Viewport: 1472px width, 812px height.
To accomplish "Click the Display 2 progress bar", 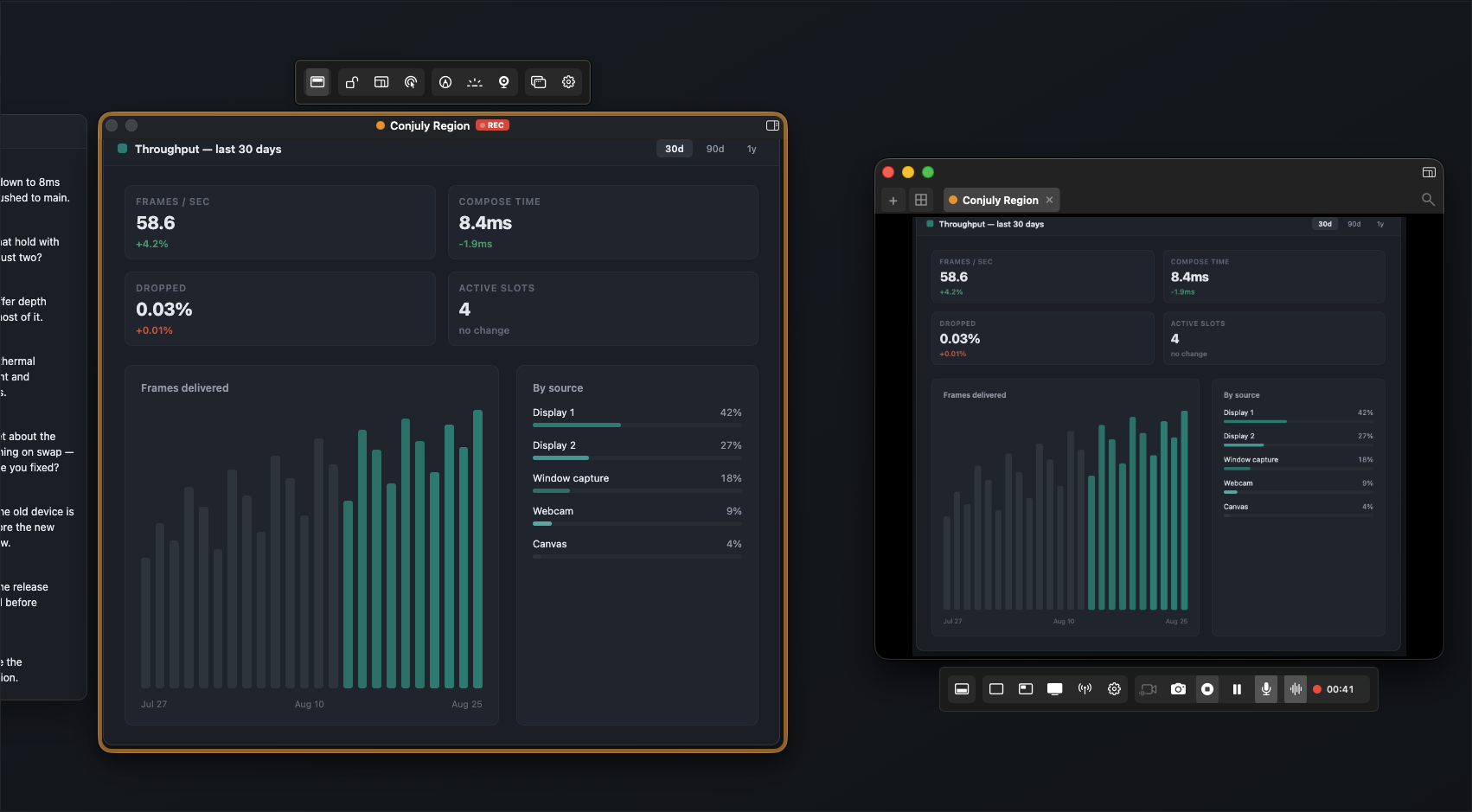I will (x=637, y=458).
